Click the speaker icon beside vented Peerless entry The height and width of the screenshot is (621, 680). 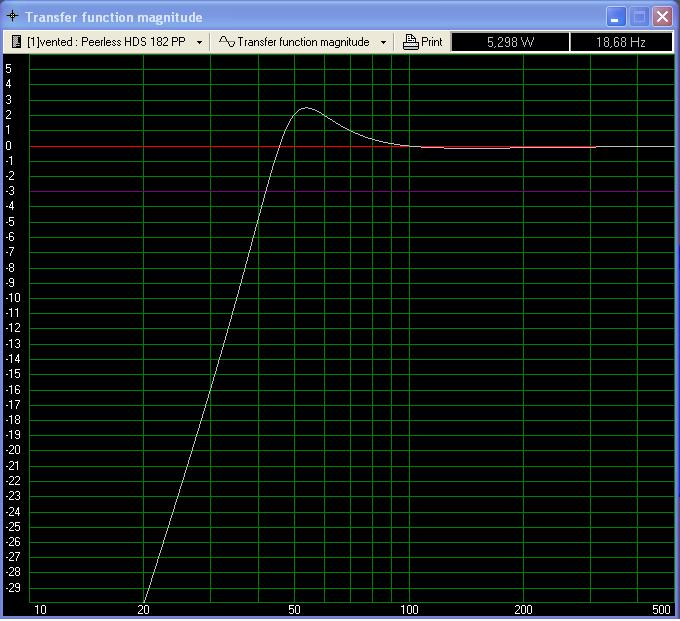[x=17, y=42]
